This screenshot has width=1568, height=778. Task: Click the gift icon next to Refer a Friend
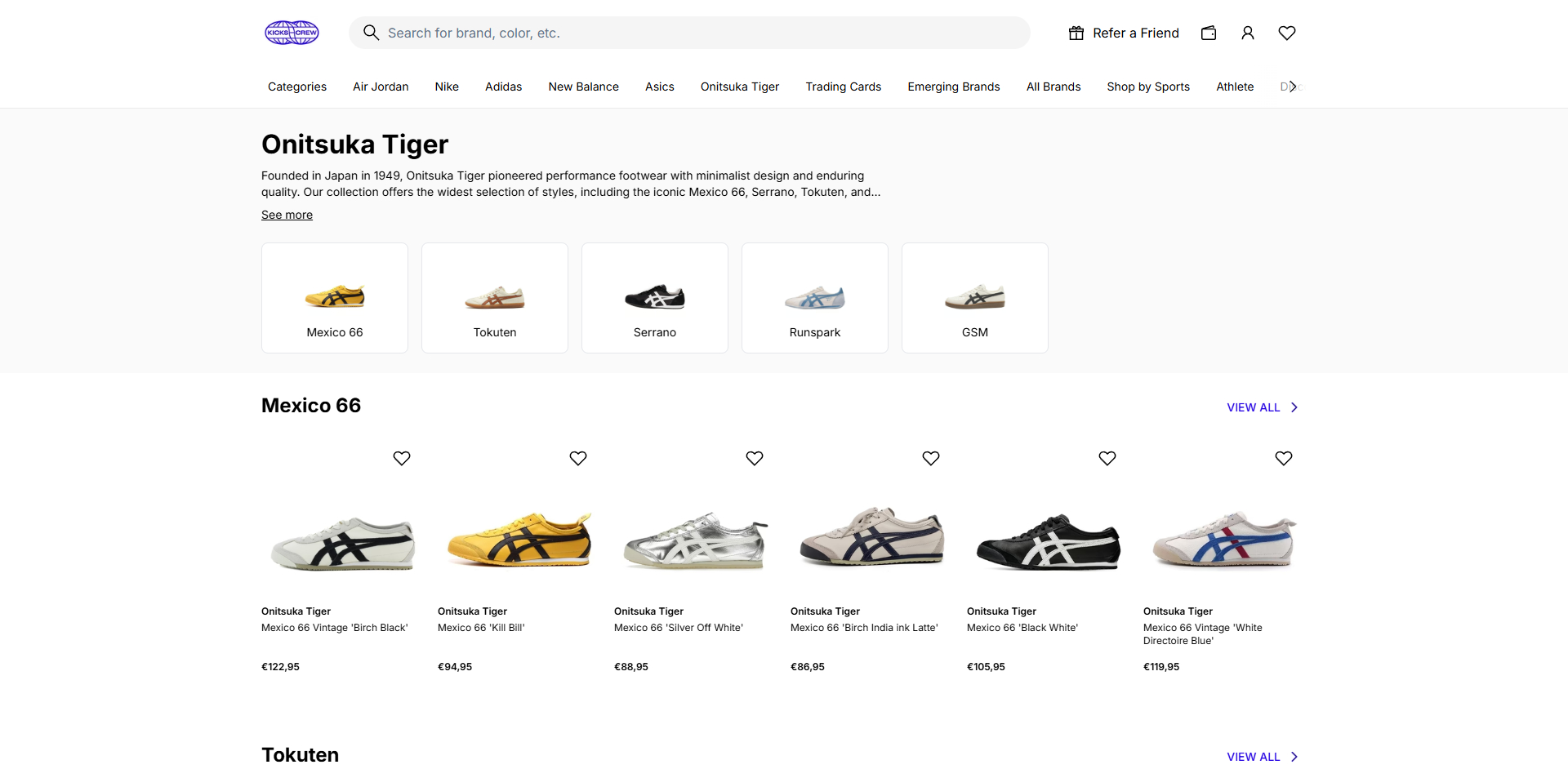pos(1076,33)
